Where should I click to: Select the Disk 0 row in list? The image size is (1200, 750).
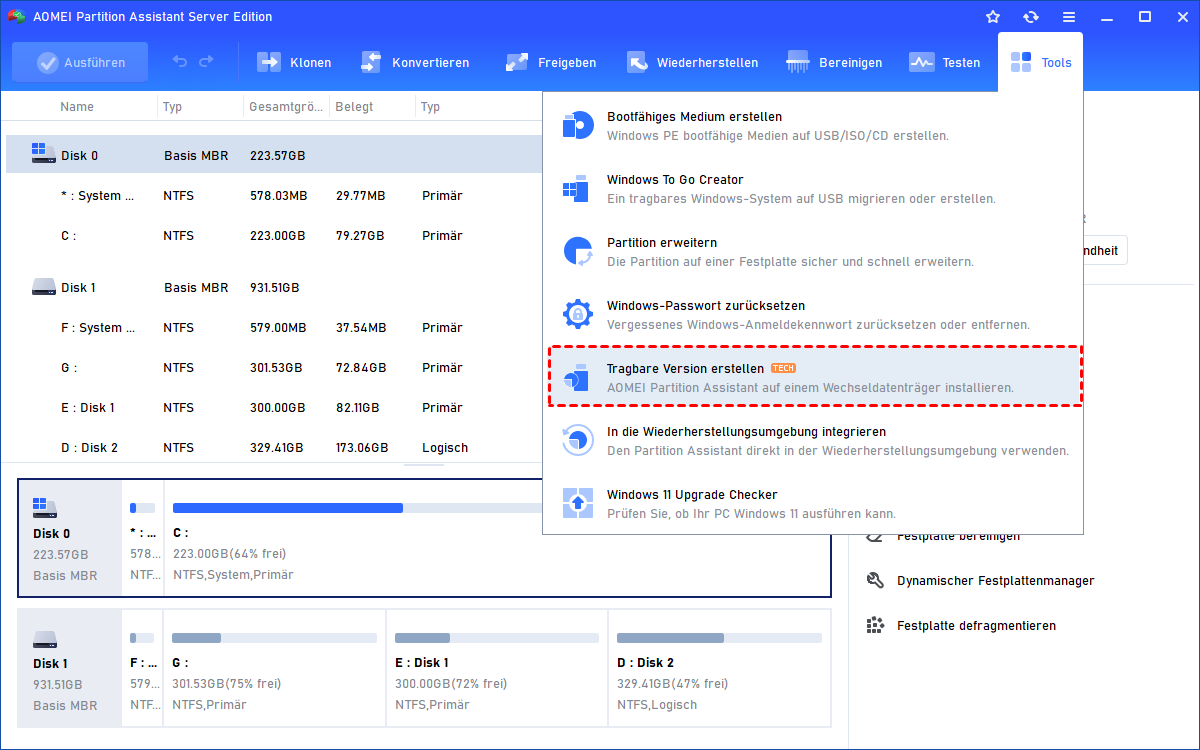(275, 155)
